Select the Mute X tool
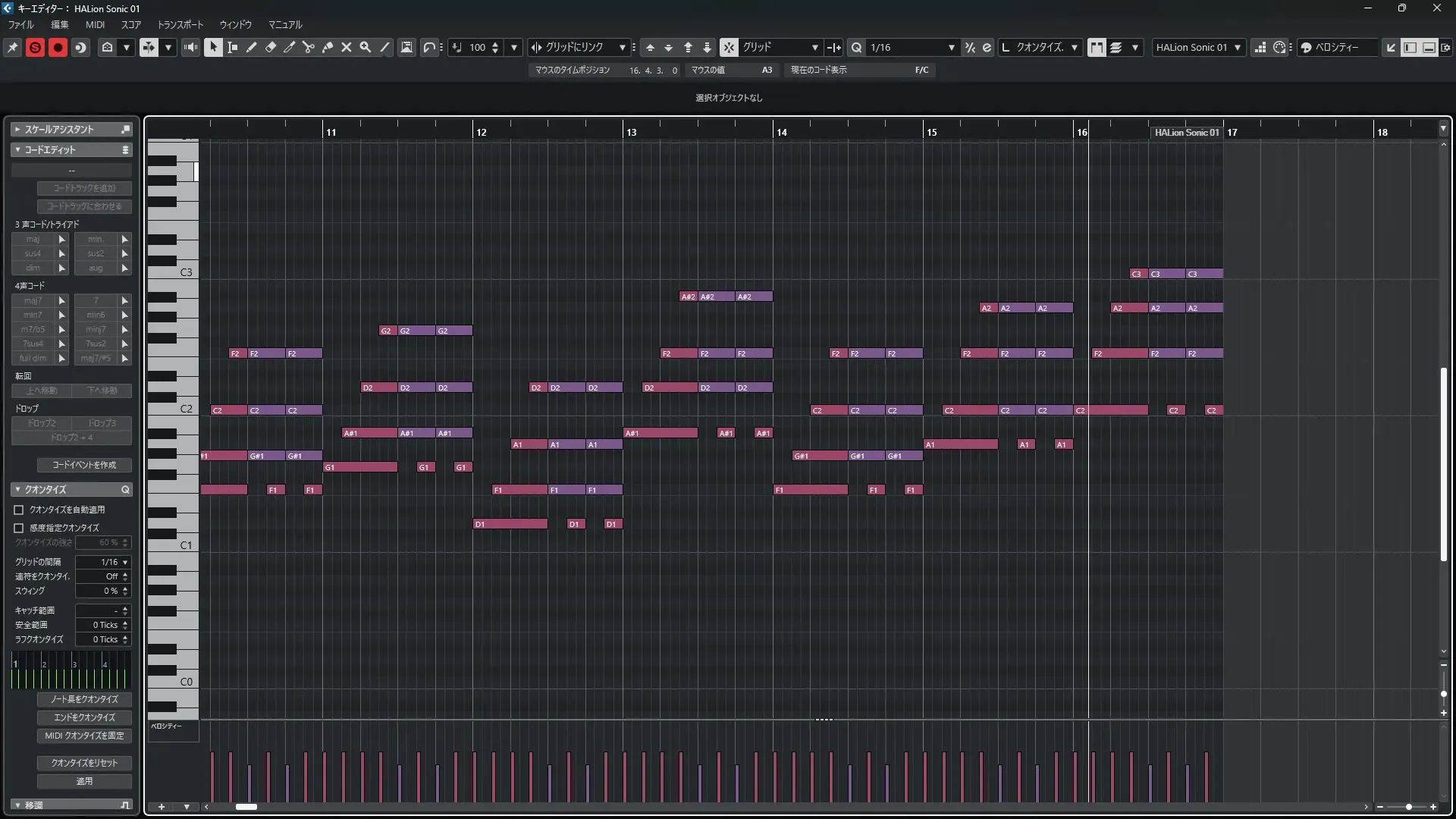Viewport: 1456px width, 819px height. pyautogui.click(x=347, y=48)
